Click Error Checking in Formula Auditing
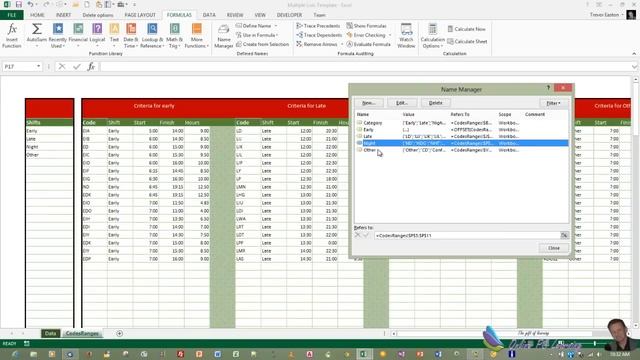Screen dimensions: 640x360 366,35
